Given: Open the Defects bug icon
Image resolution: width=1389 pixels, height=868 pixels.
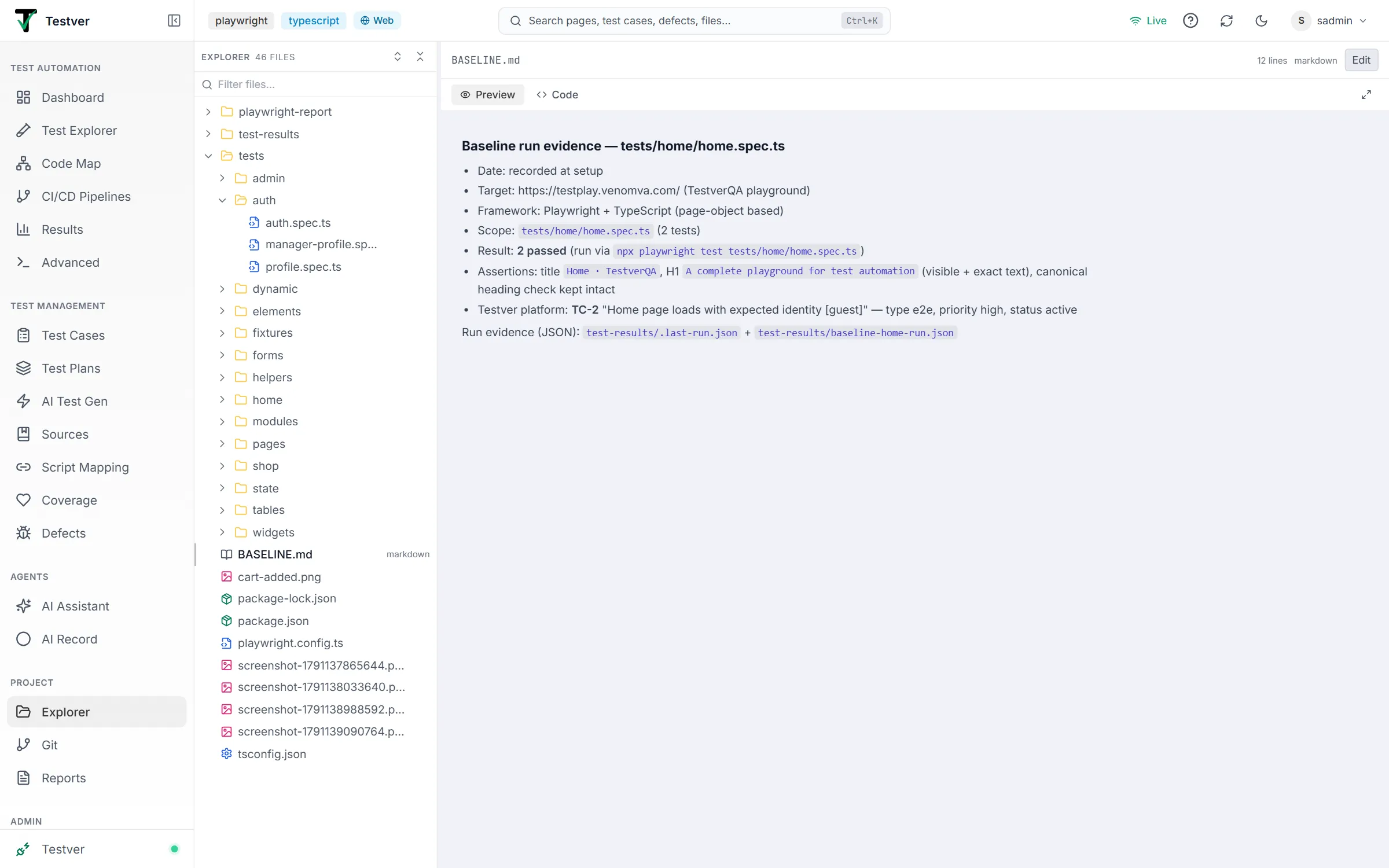Looking at the screenshot, I should 23,533.
